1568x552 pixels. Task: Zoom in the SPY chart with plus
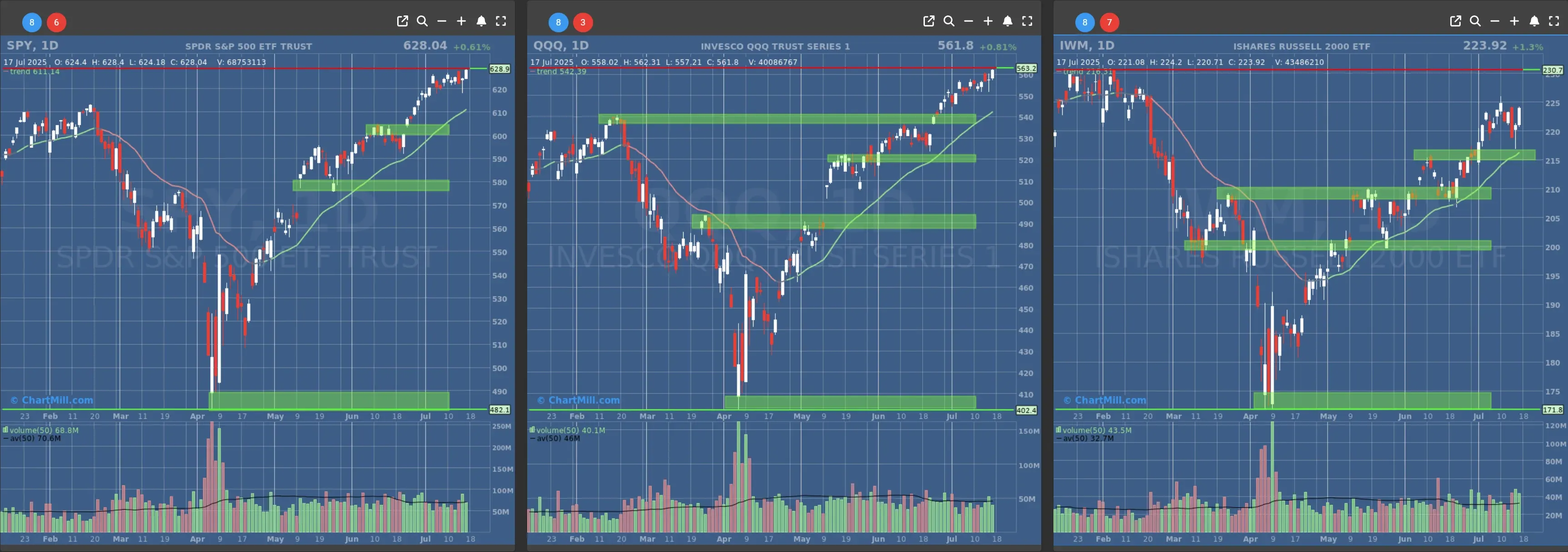[461, 21]
